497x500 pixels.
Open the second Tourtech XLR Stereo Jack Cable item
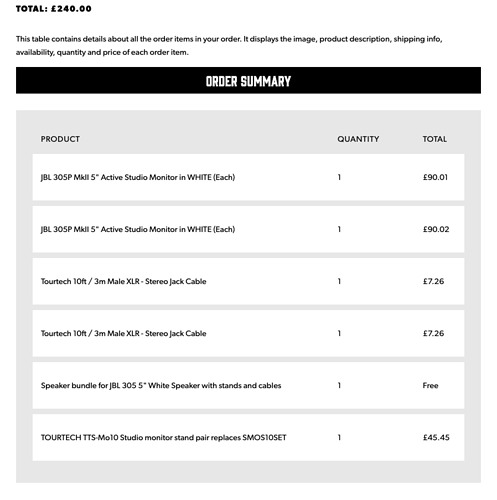point(123,333)
